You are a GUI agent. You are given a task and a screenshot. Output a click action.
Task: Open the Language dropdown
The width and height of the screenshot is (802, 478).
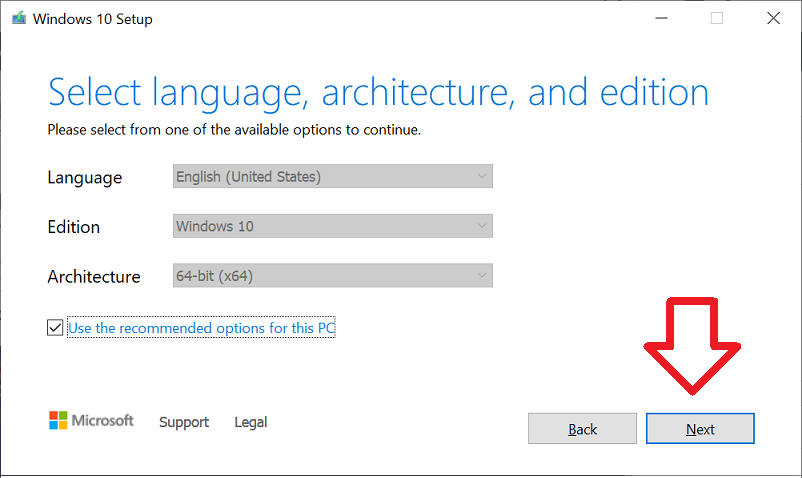tap(332, 176)
